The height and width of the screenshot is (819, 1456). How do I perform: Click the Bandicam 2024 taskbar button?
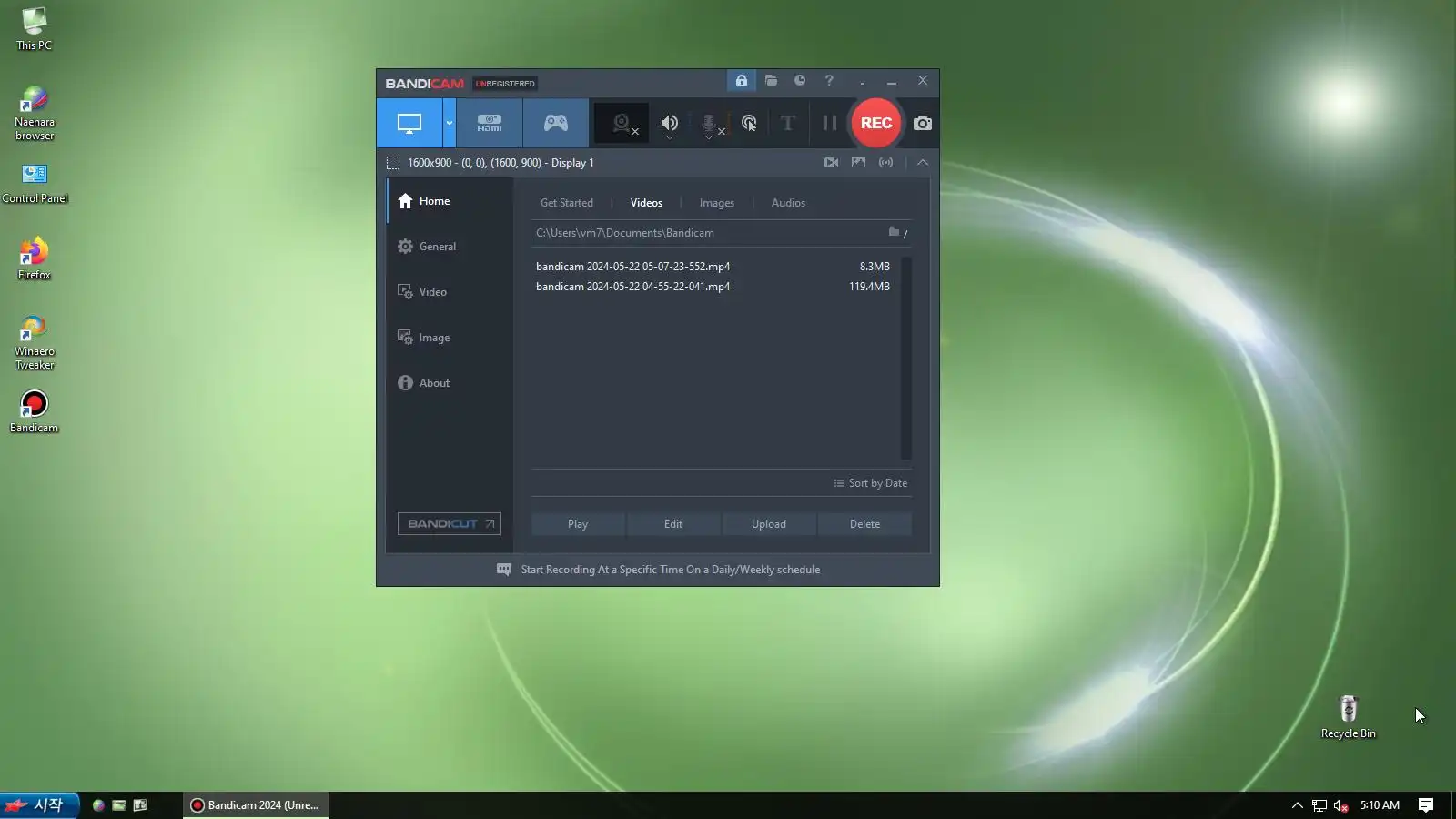pos(256,805)
